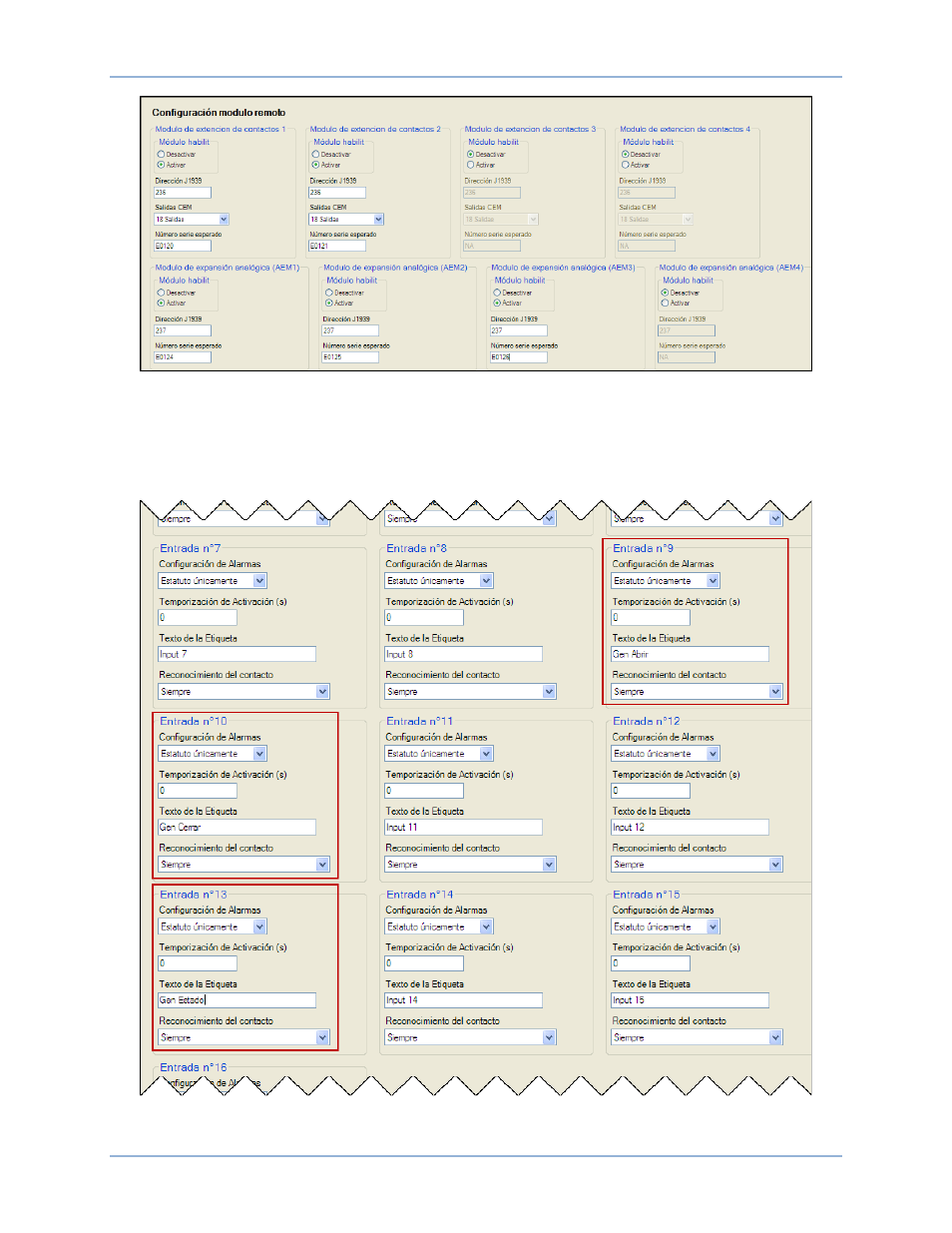Click label text field containing Input 14
Screen dimensions: 952x1233
464,999
